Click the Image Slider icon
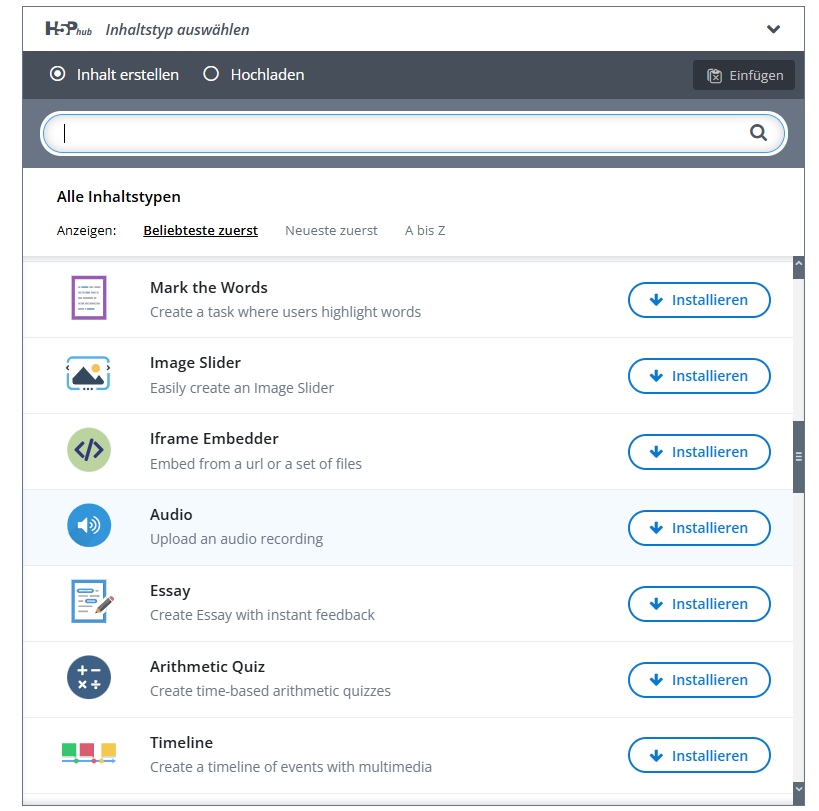Image resolution: width=819 pixels, height=811 pixels. pos(89,374)
